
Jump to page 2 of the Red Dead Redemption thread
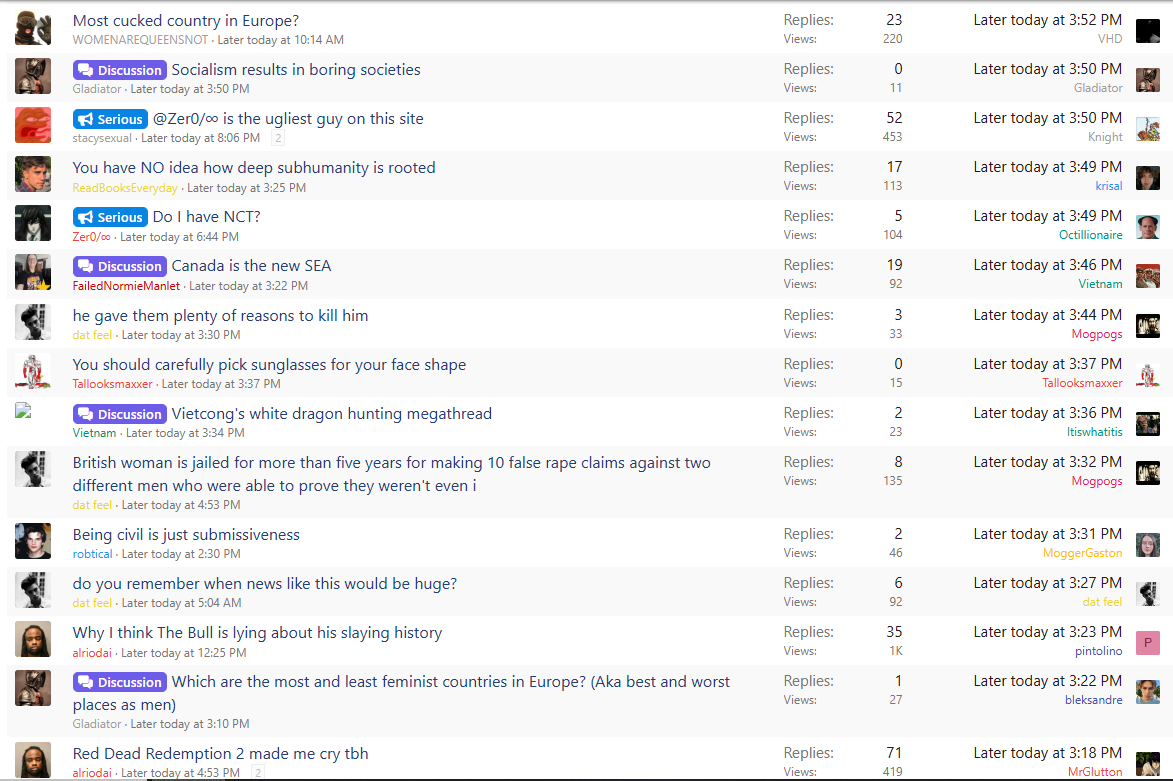click(x=258, y=773)
